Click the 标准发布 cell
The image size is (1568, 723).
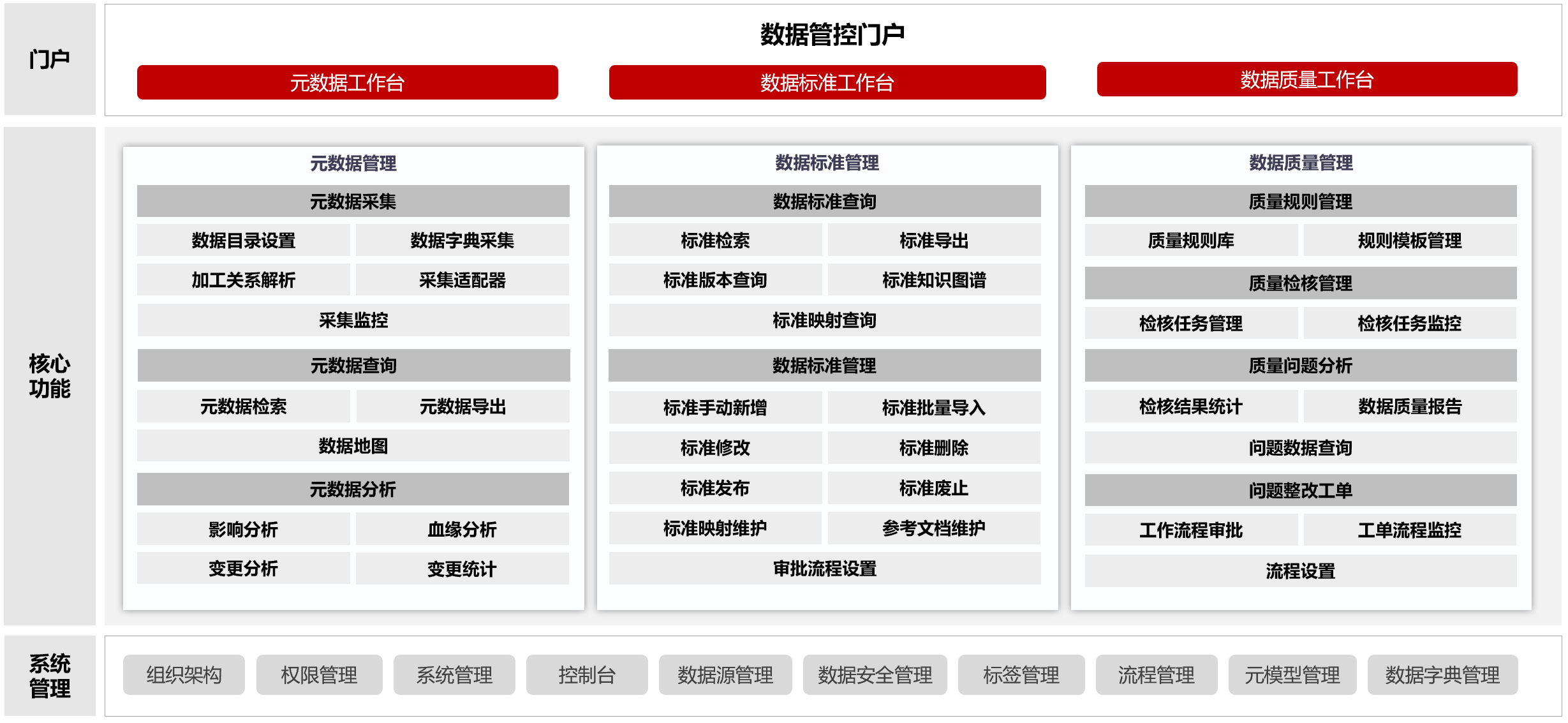pyautogui.click(x=716, y=488)
